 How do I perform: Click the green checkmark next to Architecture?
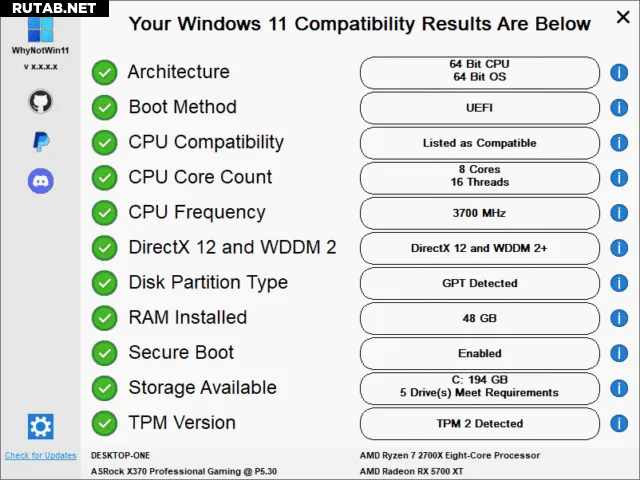click(x=103, y=72)
